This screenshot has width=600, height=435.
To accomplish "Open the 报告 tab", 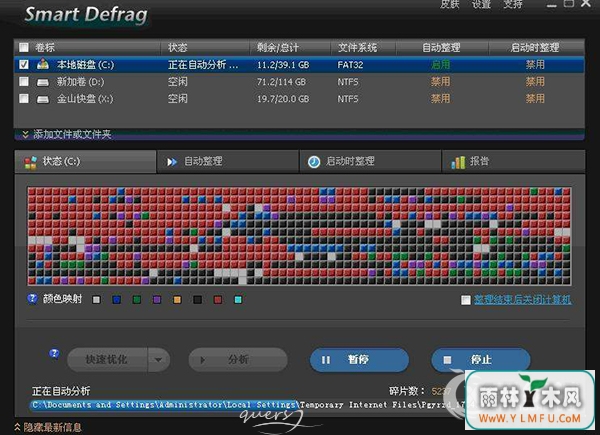I will tap(514, 161).
